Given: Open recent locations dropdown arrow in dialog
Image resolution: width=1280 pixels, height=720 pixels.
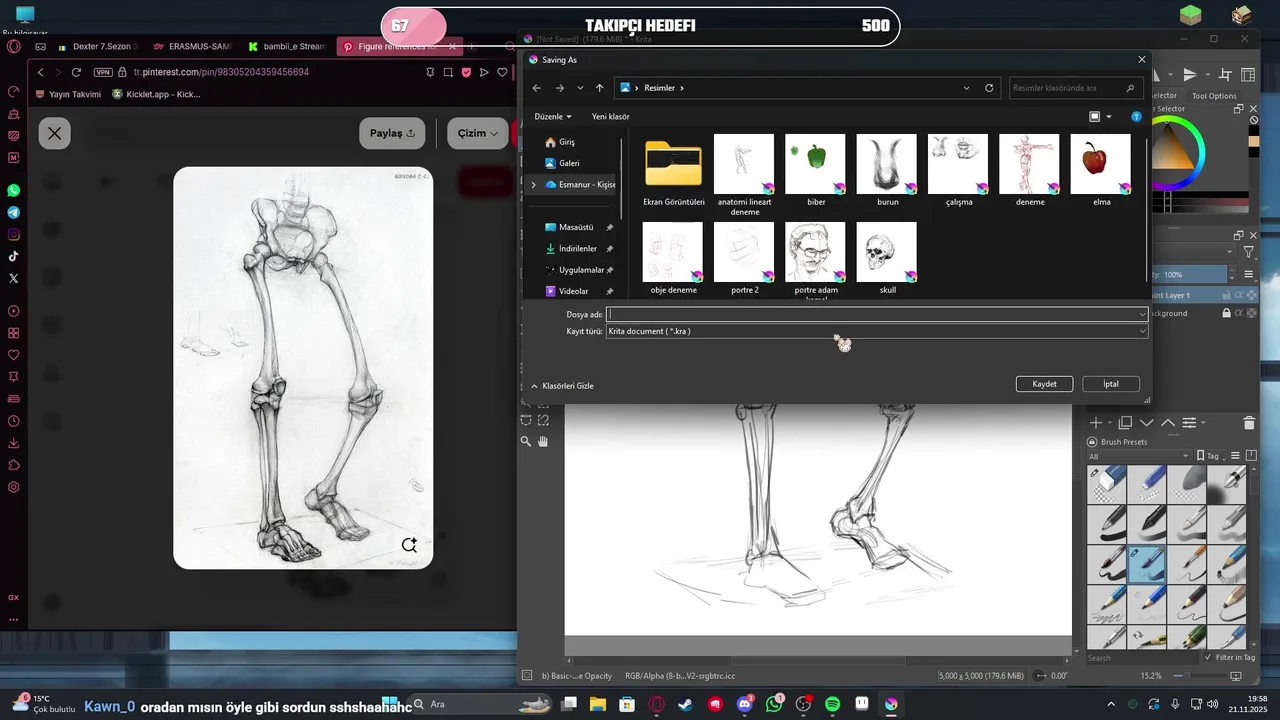Looking at the screenshot, I should (x=580, y=88).
